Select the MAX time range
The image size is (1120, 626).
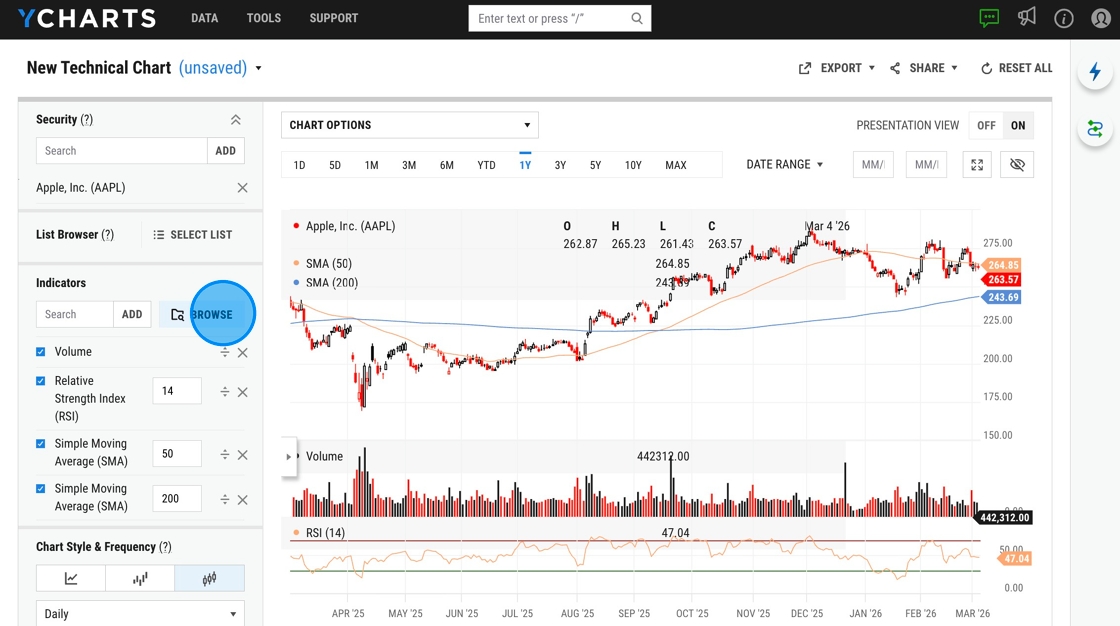click(676, 165)
